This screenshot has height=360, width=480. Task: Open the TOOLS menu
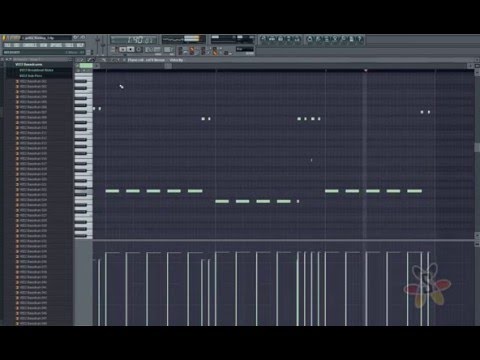(69, 45)
